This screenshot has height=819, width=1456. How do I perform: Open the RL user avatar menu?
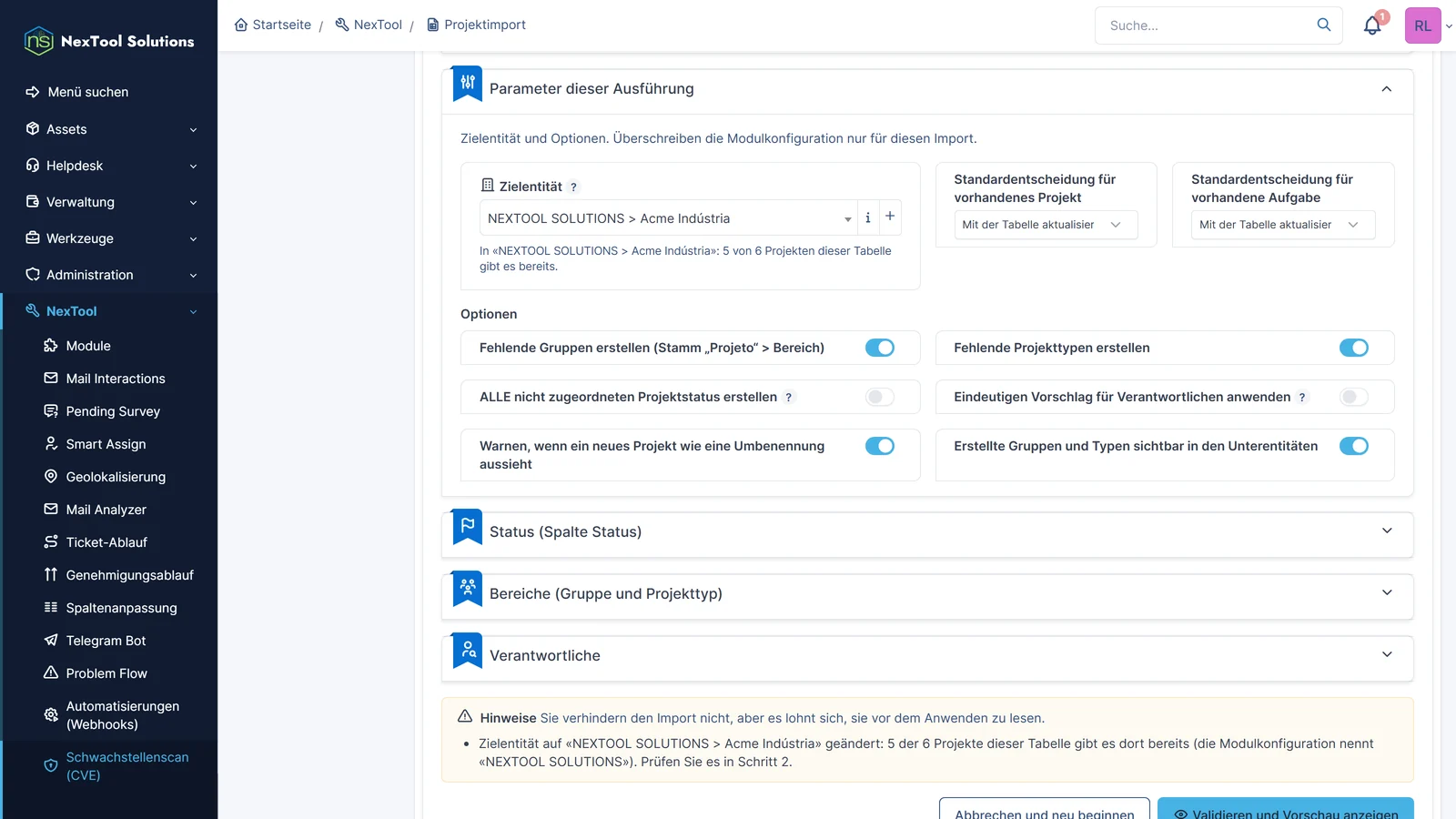coord(1423,25)
